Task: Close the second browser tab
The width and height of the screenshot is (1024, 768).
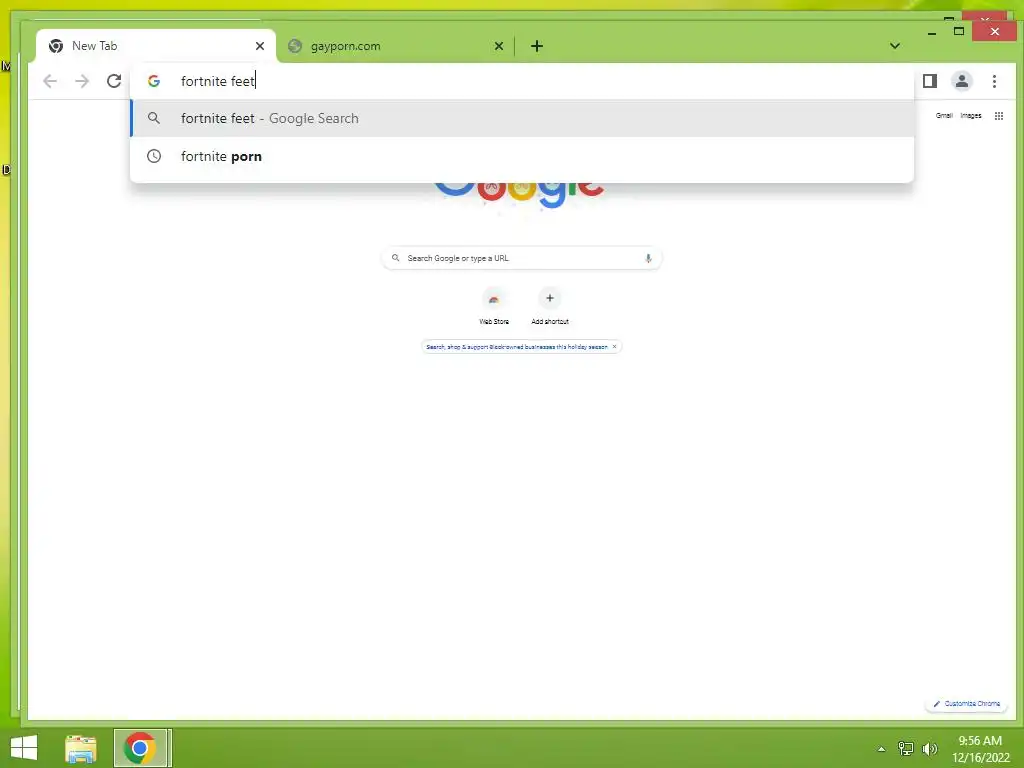Action: tap(499, 46)
